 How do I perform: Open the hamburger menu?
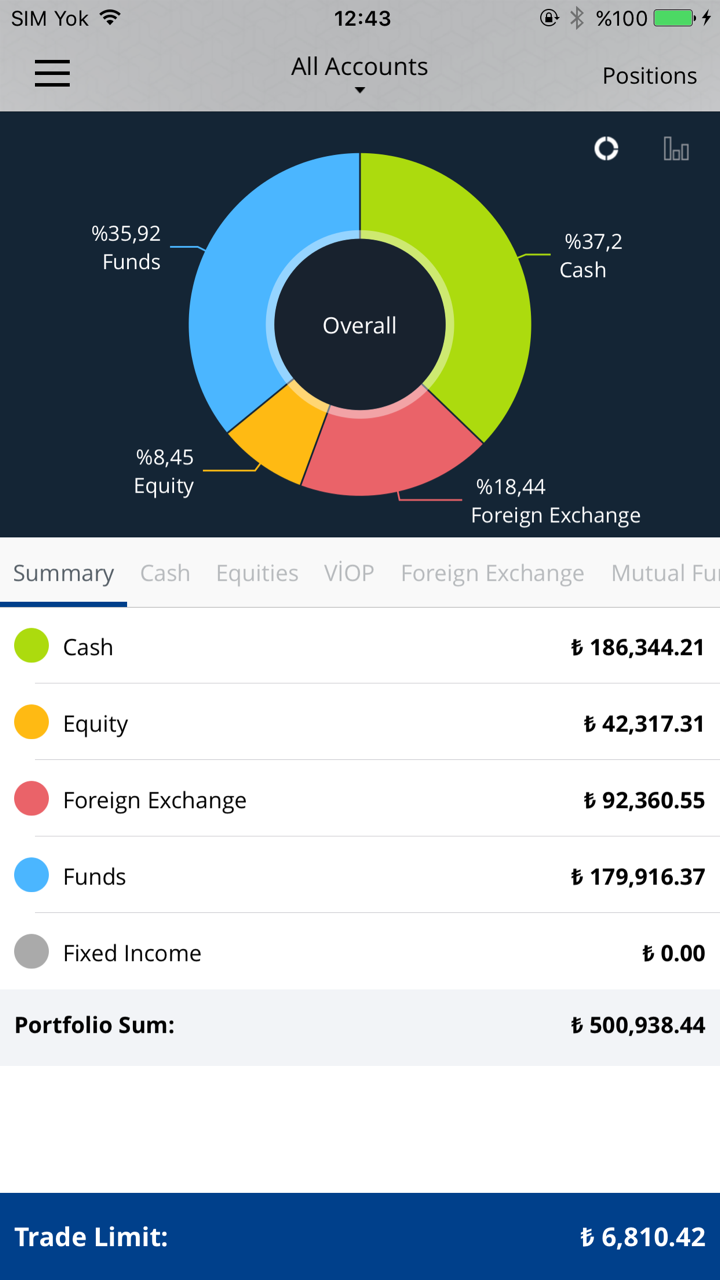point(52,73)
